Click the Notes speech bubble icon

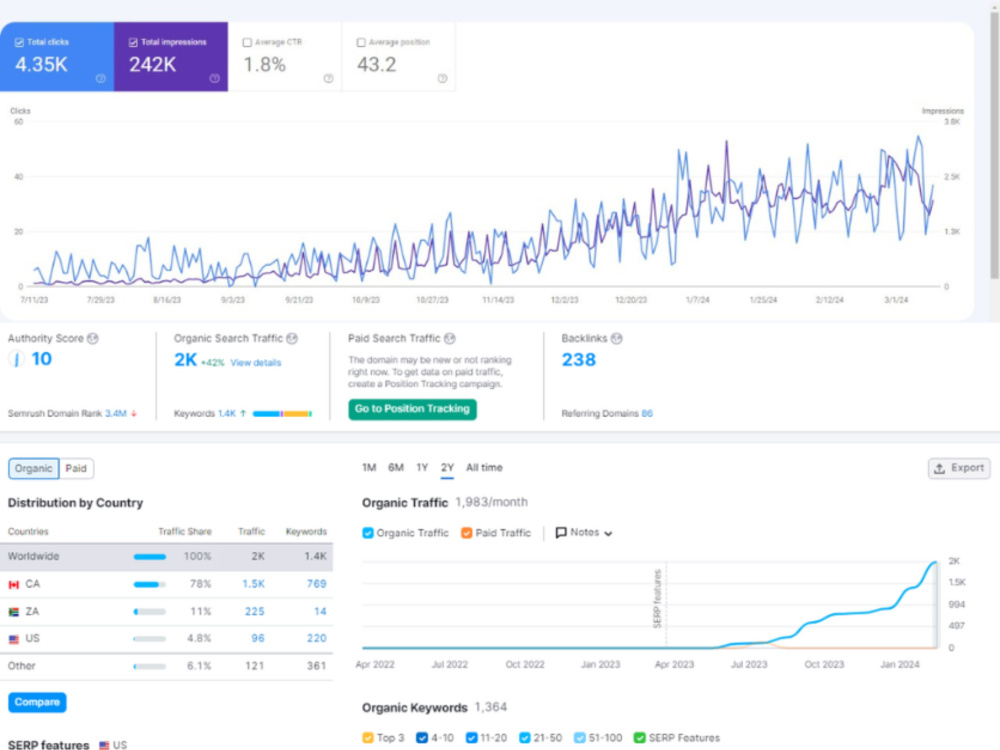click(561, 533)
